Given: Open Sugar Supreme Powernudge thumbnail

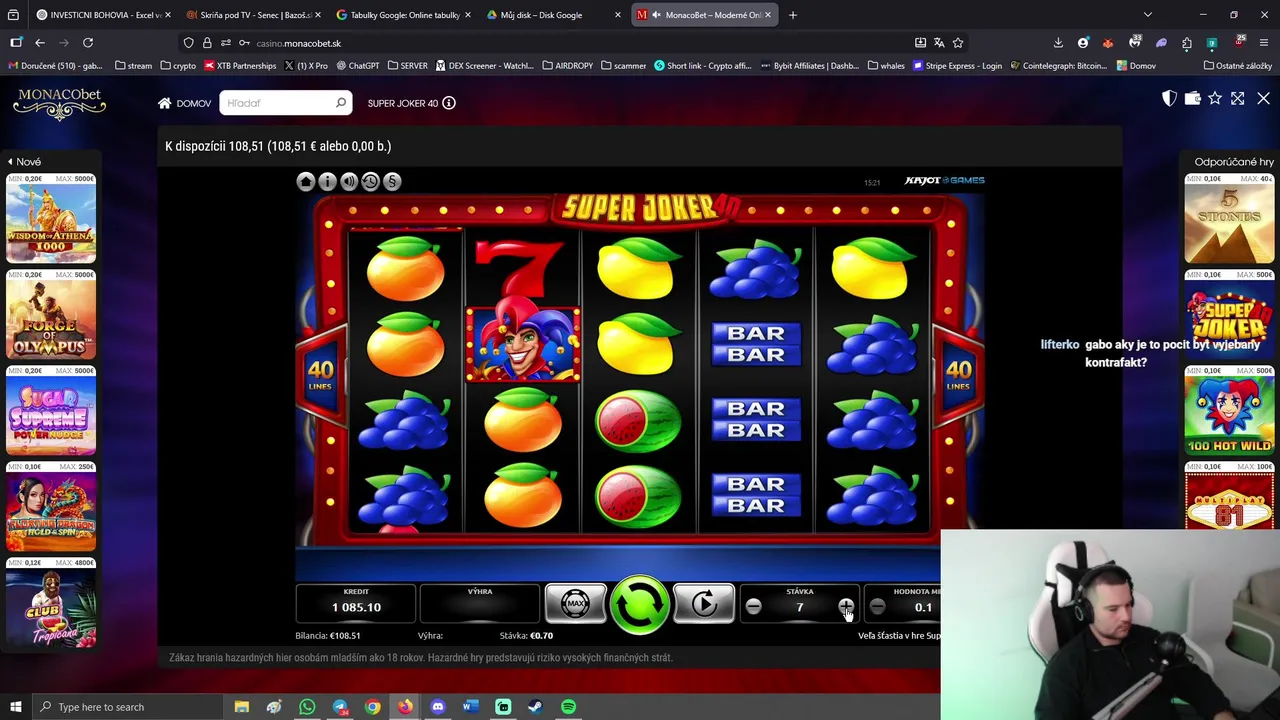Looking at the screenshot, I should pos(51,410).
